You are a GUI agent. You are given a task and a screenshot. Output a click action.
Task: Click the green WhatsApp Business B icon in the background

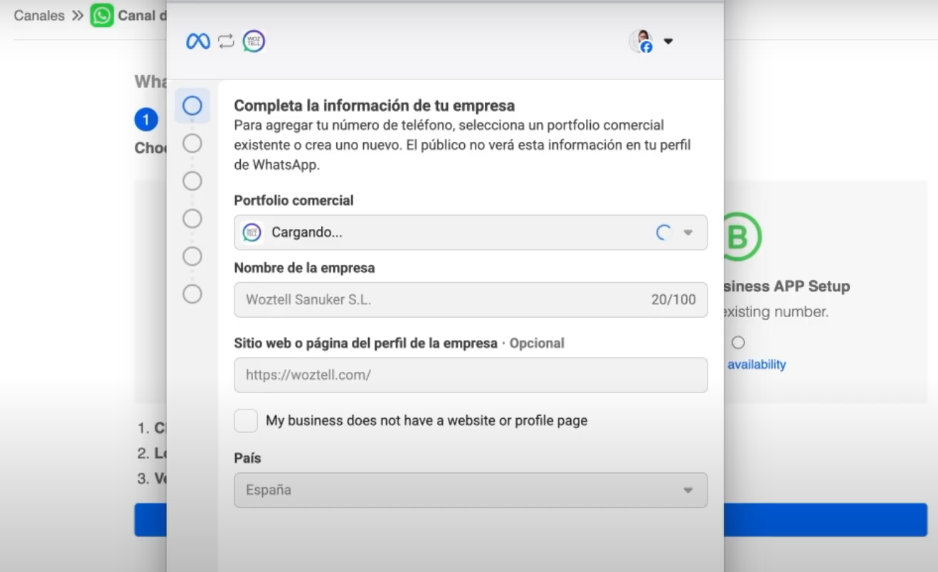click(x=742, y=237)
